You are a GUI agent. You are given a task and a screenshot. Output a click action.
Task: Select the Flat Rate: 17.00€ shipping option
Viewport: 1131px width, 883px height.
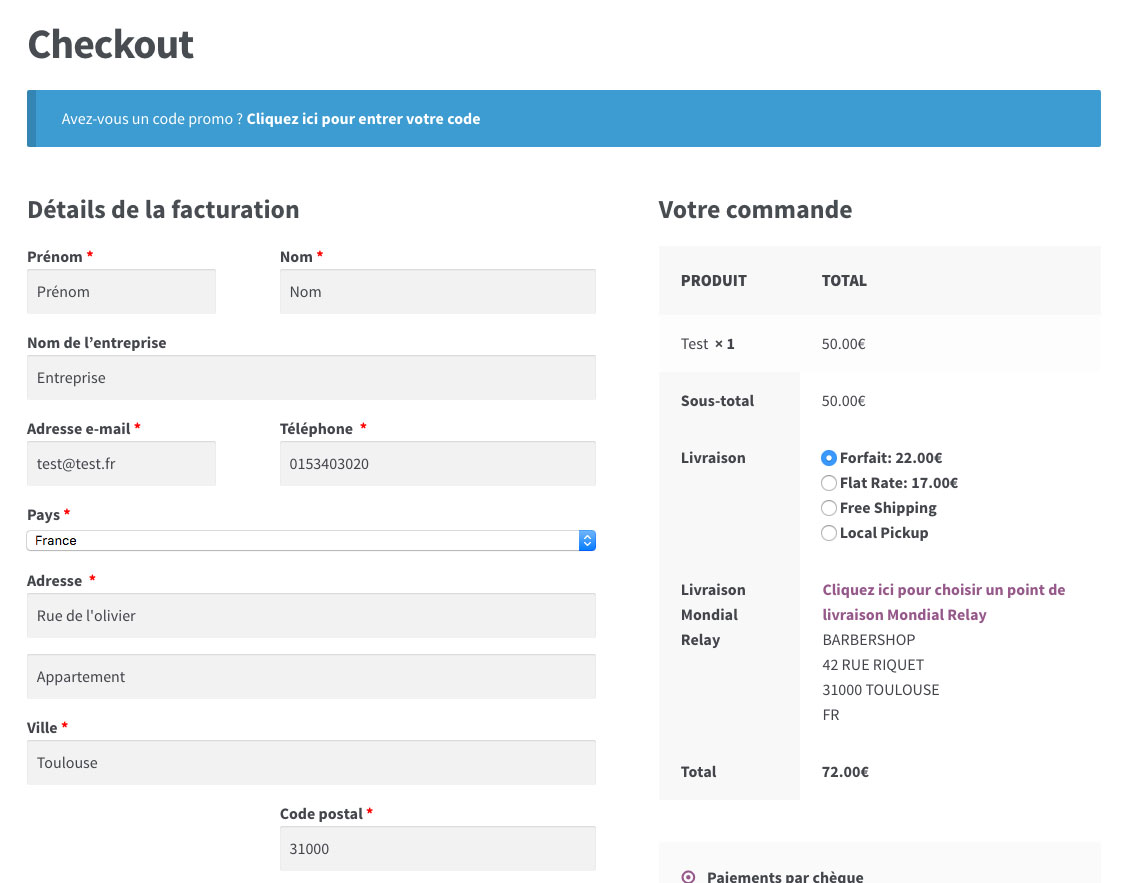click(829, 482)
